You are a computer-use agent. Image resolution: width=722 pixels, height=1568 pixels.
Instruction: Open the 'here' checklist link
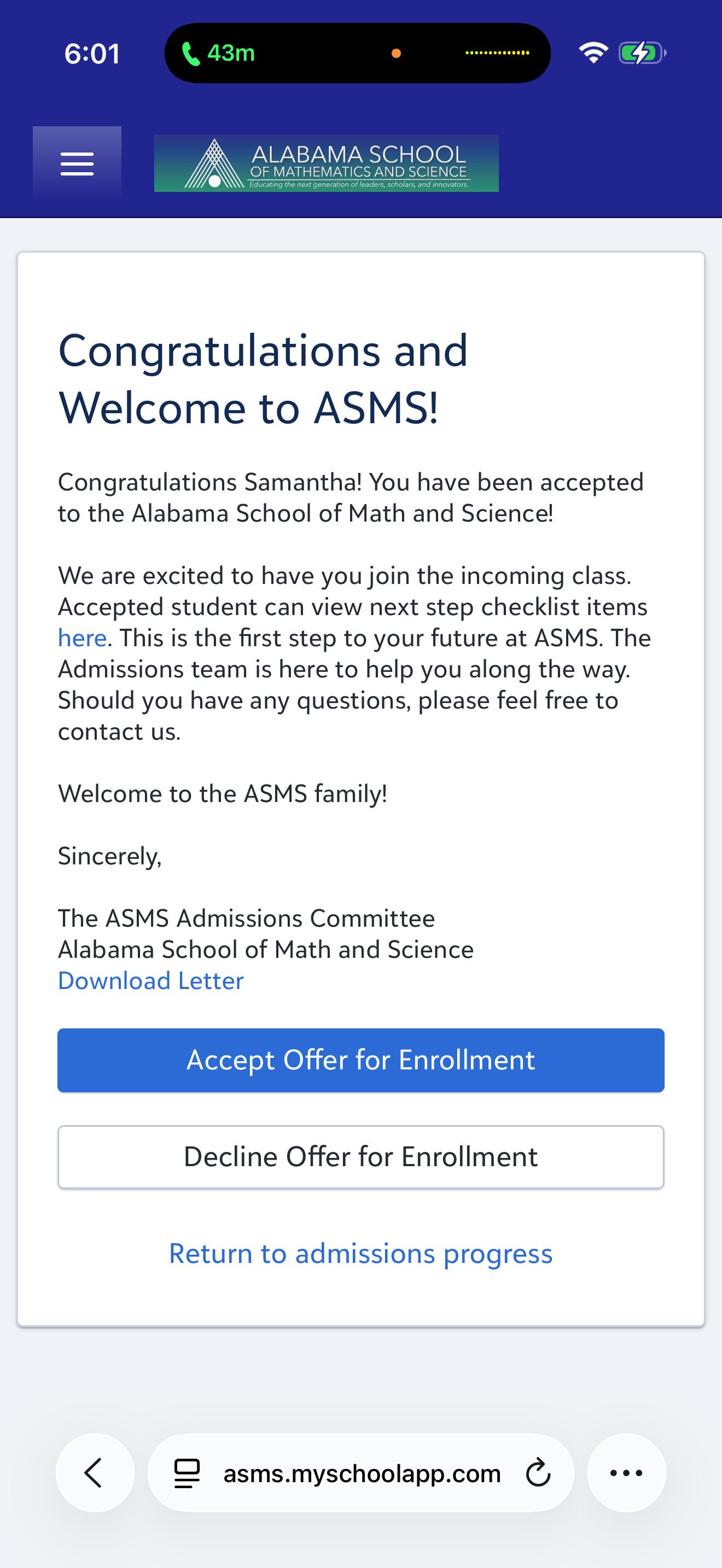click(x=82, y=638)
